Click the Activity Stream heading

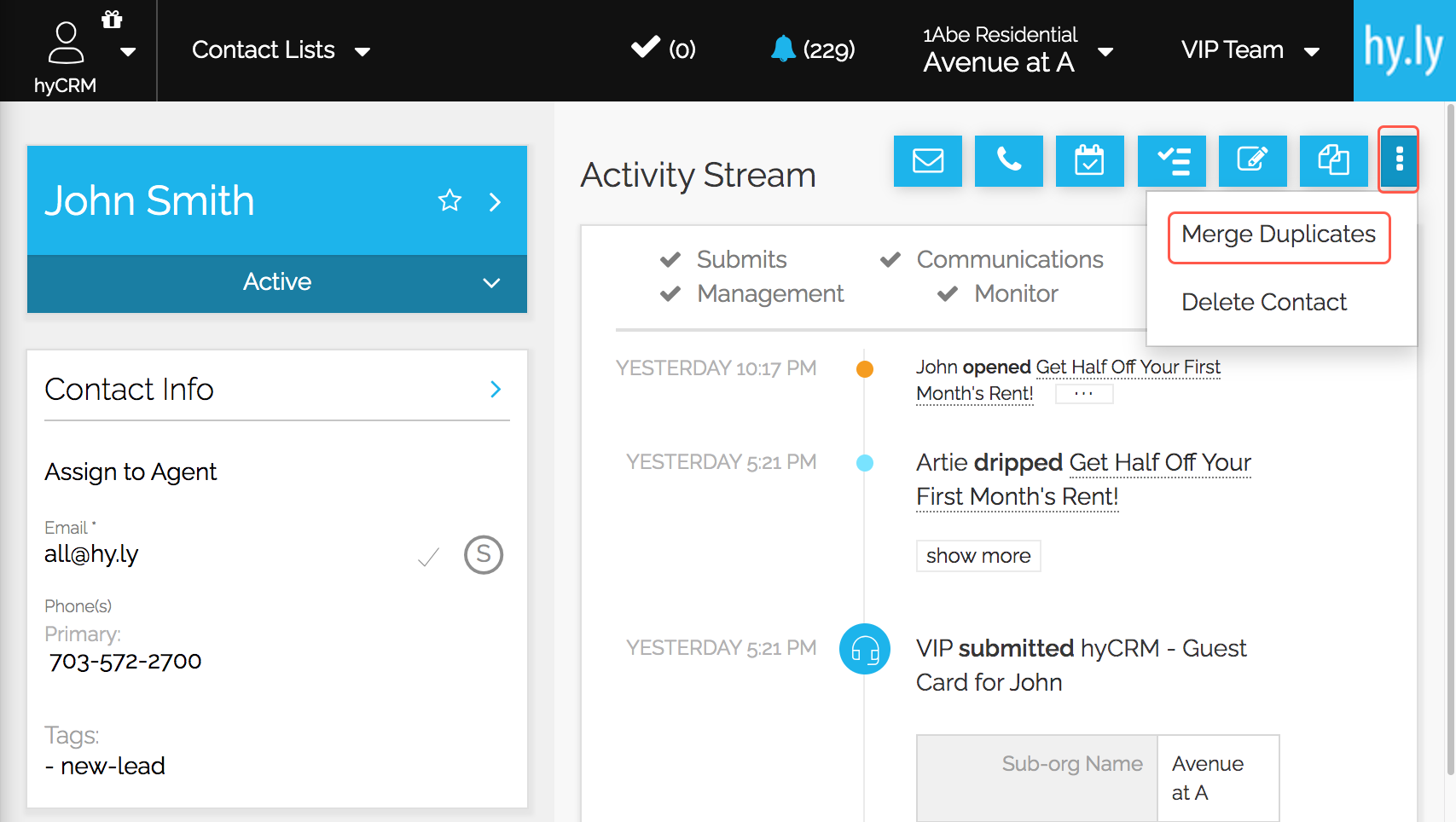699,175
